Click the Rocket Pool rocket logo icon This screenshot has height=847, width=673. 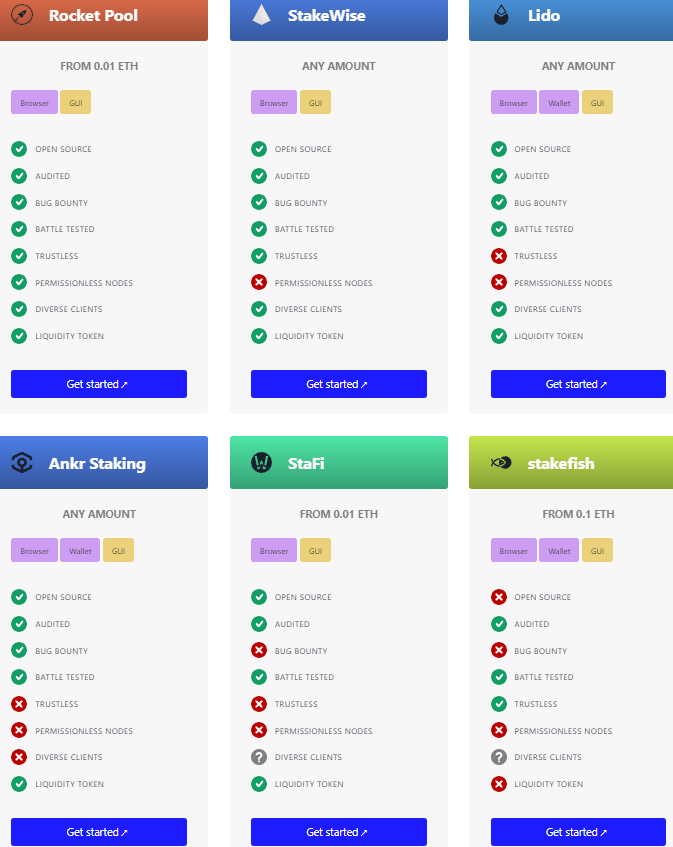pyautogui.click(x=21, y=16)
